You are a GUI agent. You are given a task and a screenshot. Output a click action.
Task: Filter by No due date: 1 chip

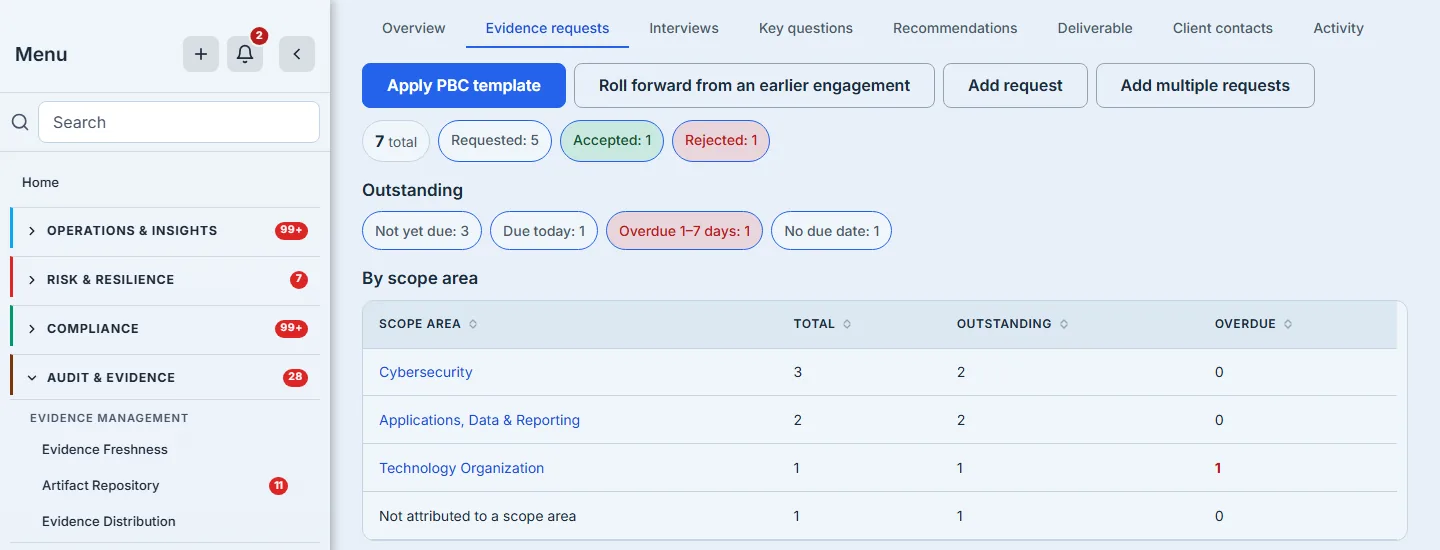coord(832,231)
